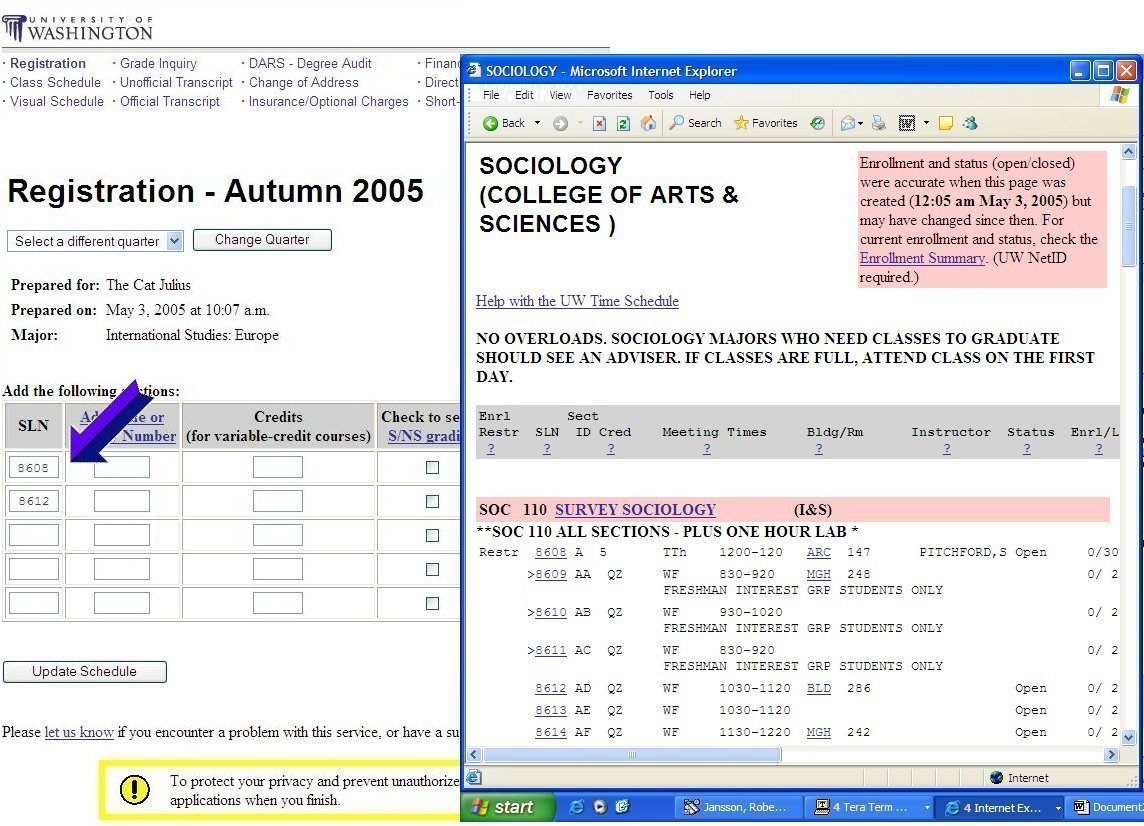Click the yellow Discuss note icon
Image resolution: width=1144 pixels, height=826 pixels.
pyautogui.click(x=946, y=123)
